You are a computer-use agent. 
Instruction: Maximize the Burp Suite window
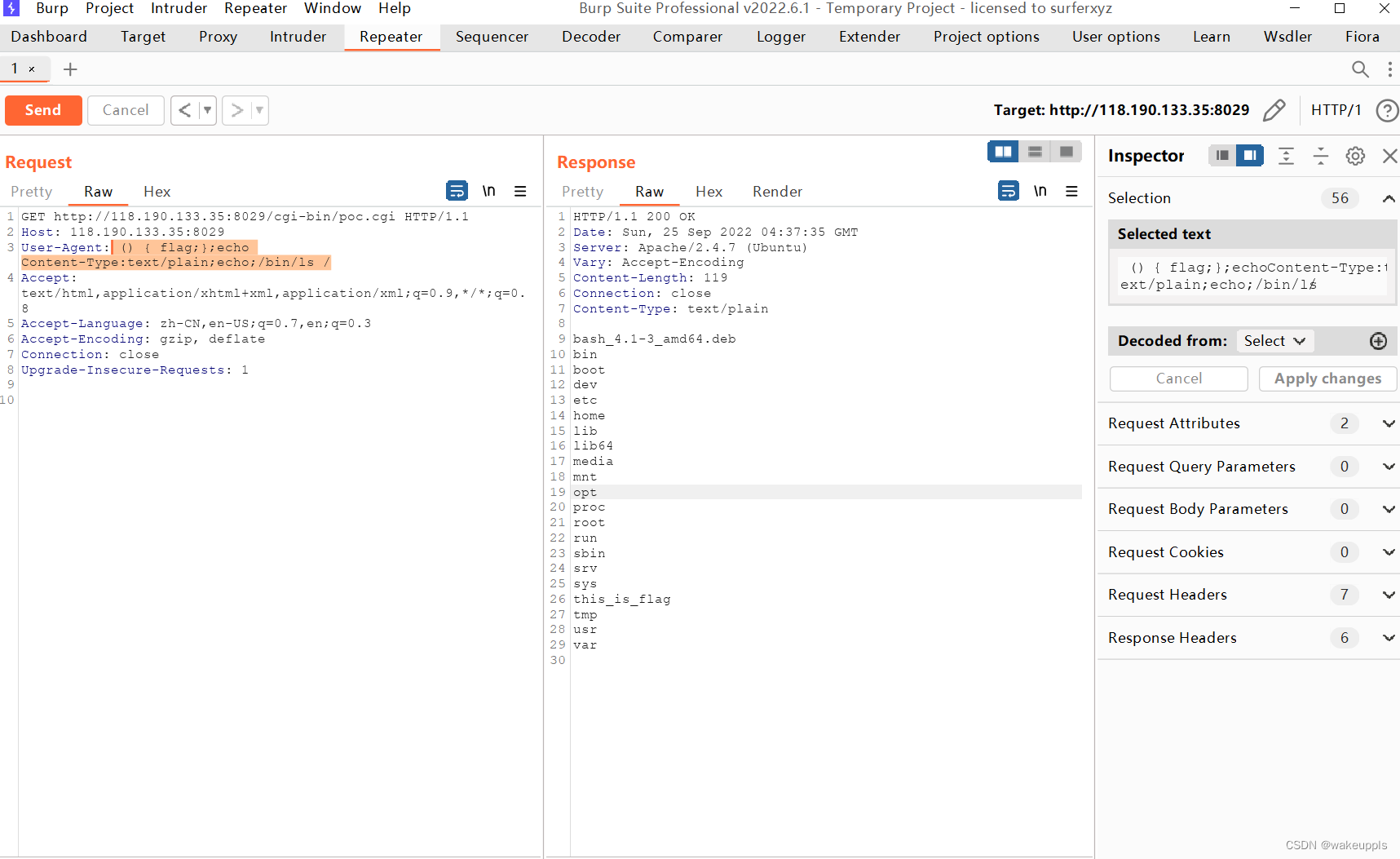click(x=1340, y=8)
